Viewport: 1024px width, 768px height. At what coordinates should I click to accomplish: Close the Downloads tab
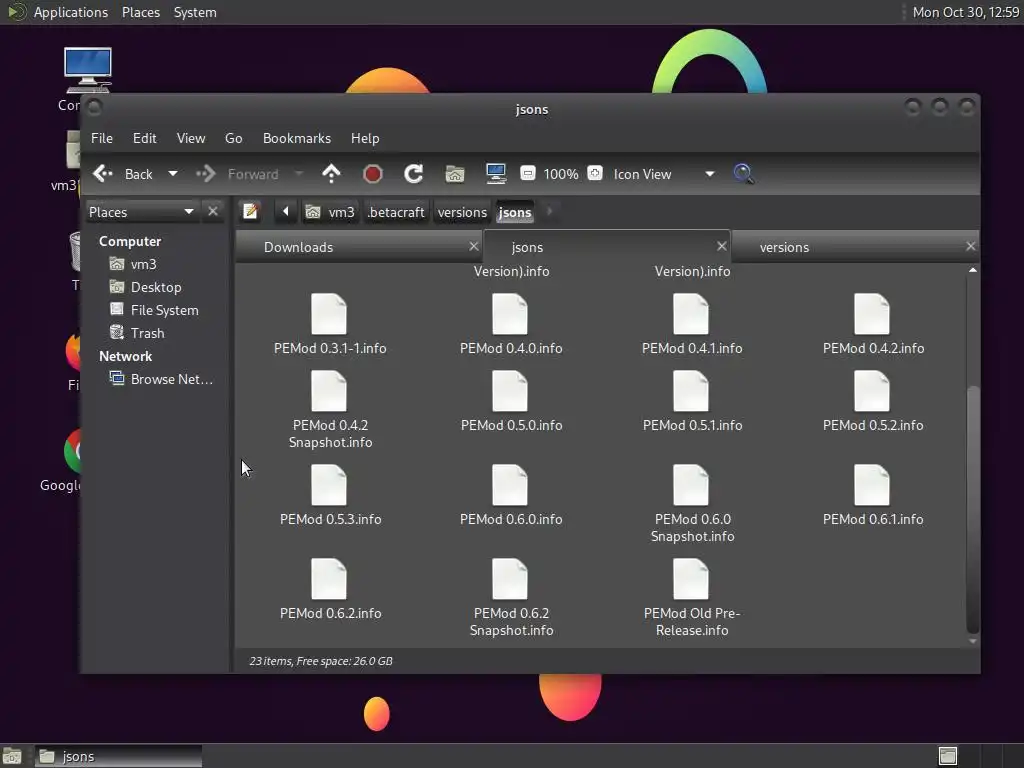474,246
